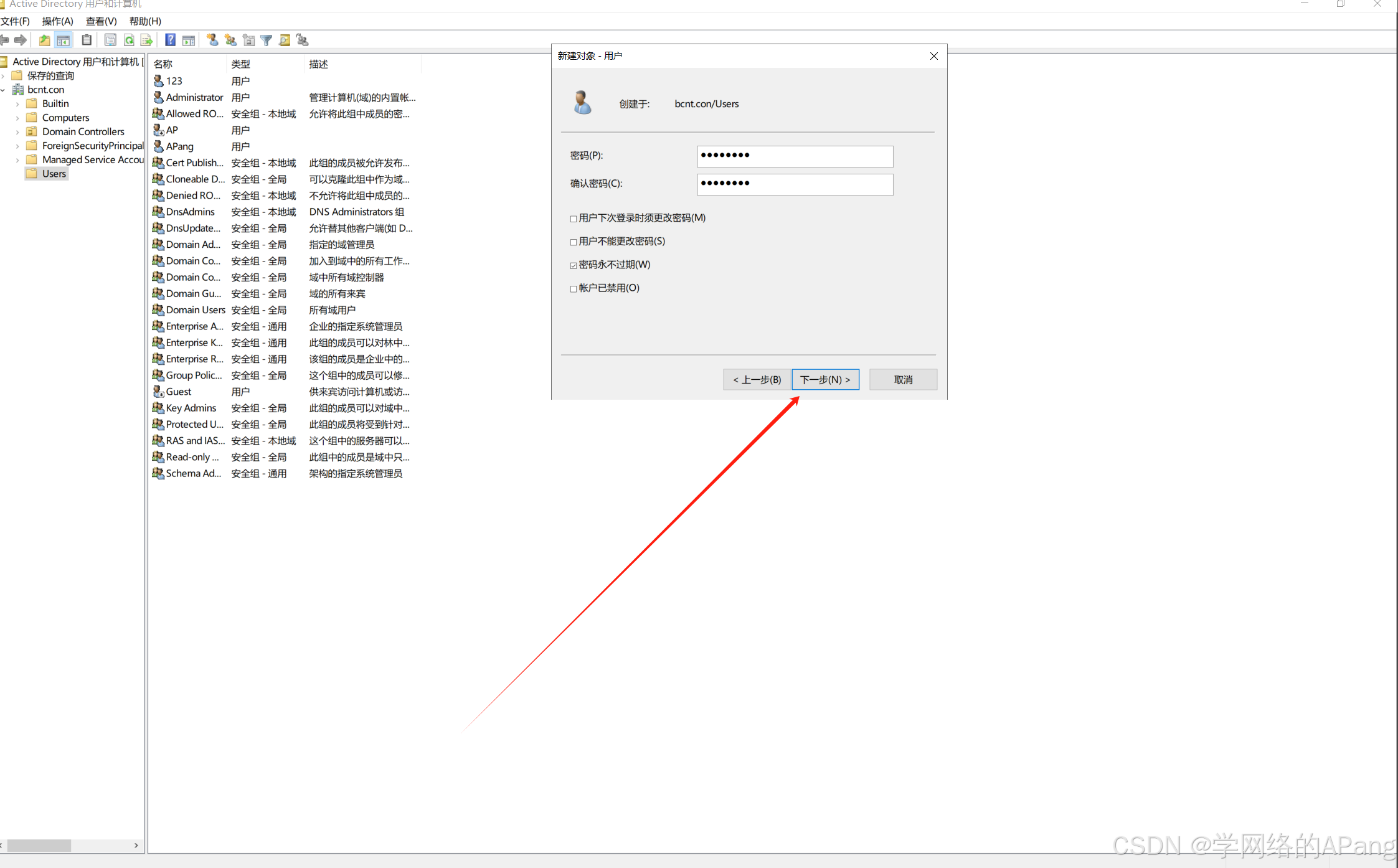Expand the Domain Controllers tree node
Viewport: 1398px width, 868px height.
tap(17, 132)
